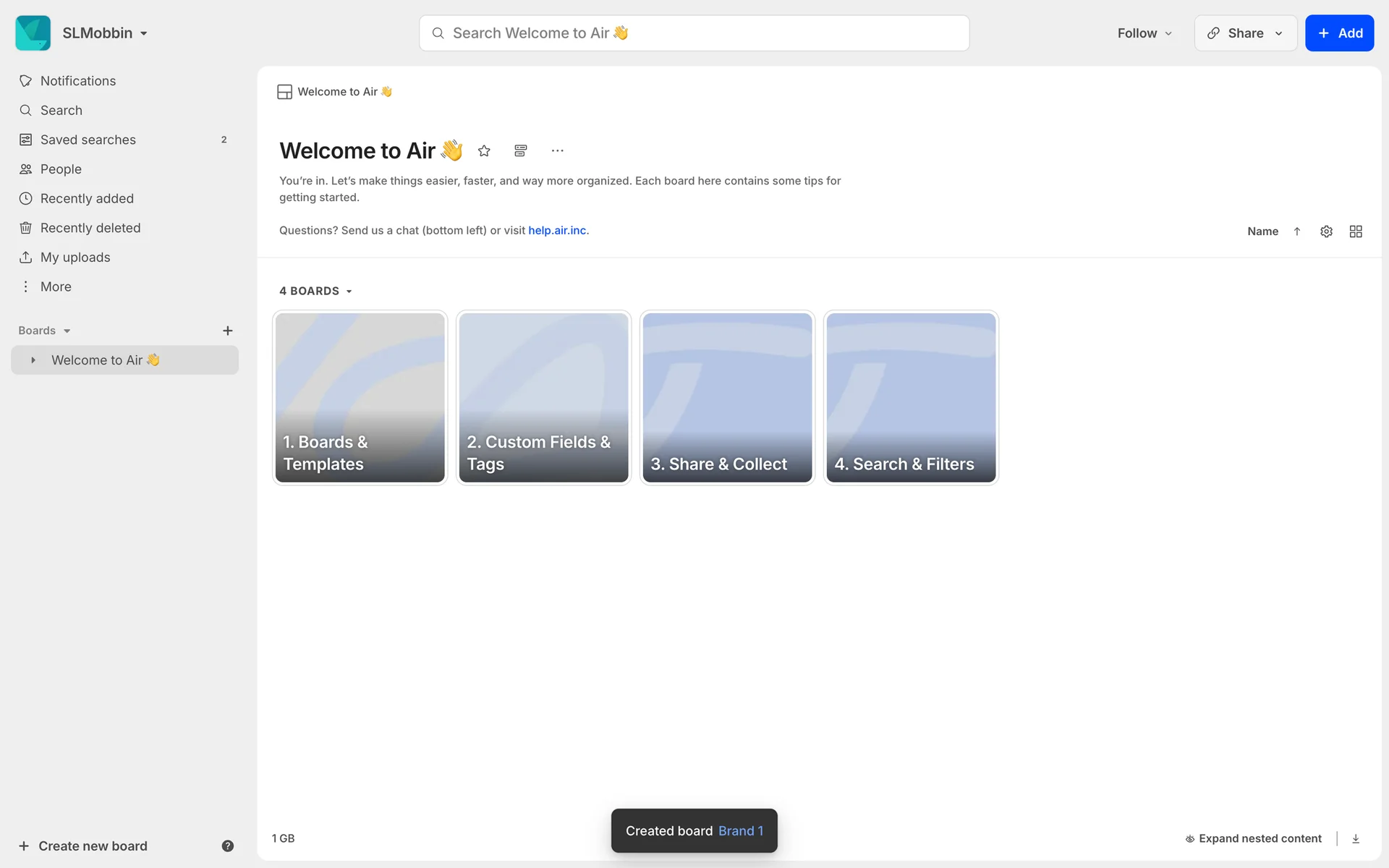Image resolution: width=1389 pixels, height=868 pixels.
Task: Click the download icon at bottom right
Action: (1356, 838)
